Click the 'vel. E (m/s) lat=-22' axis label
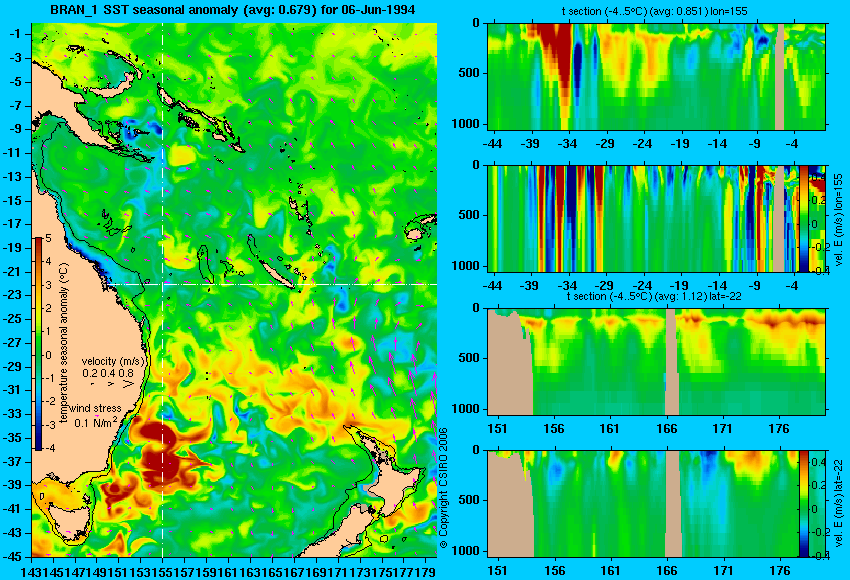This screenshot has height=580, width=850. (x=838, y=505)
